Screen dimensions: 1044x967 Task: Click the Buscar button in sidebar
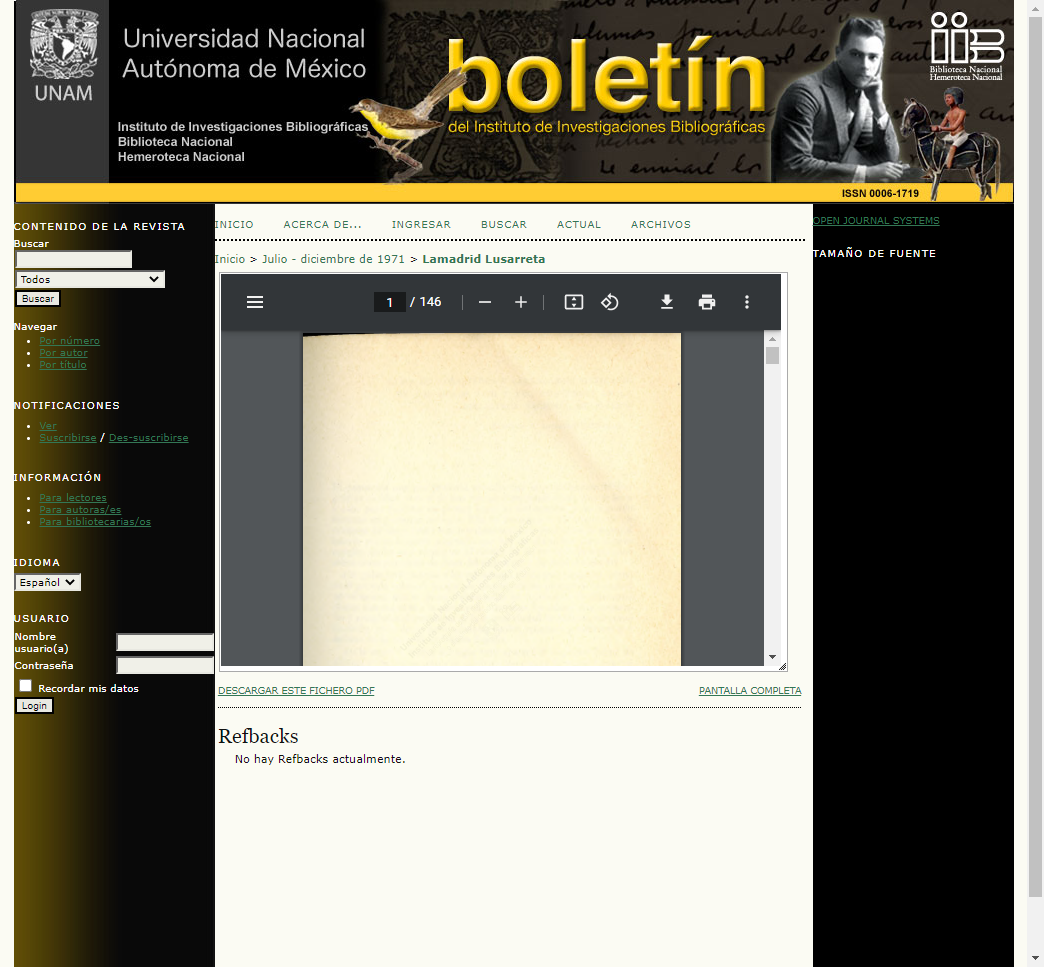pyautogui.click(x=38, y=299)
